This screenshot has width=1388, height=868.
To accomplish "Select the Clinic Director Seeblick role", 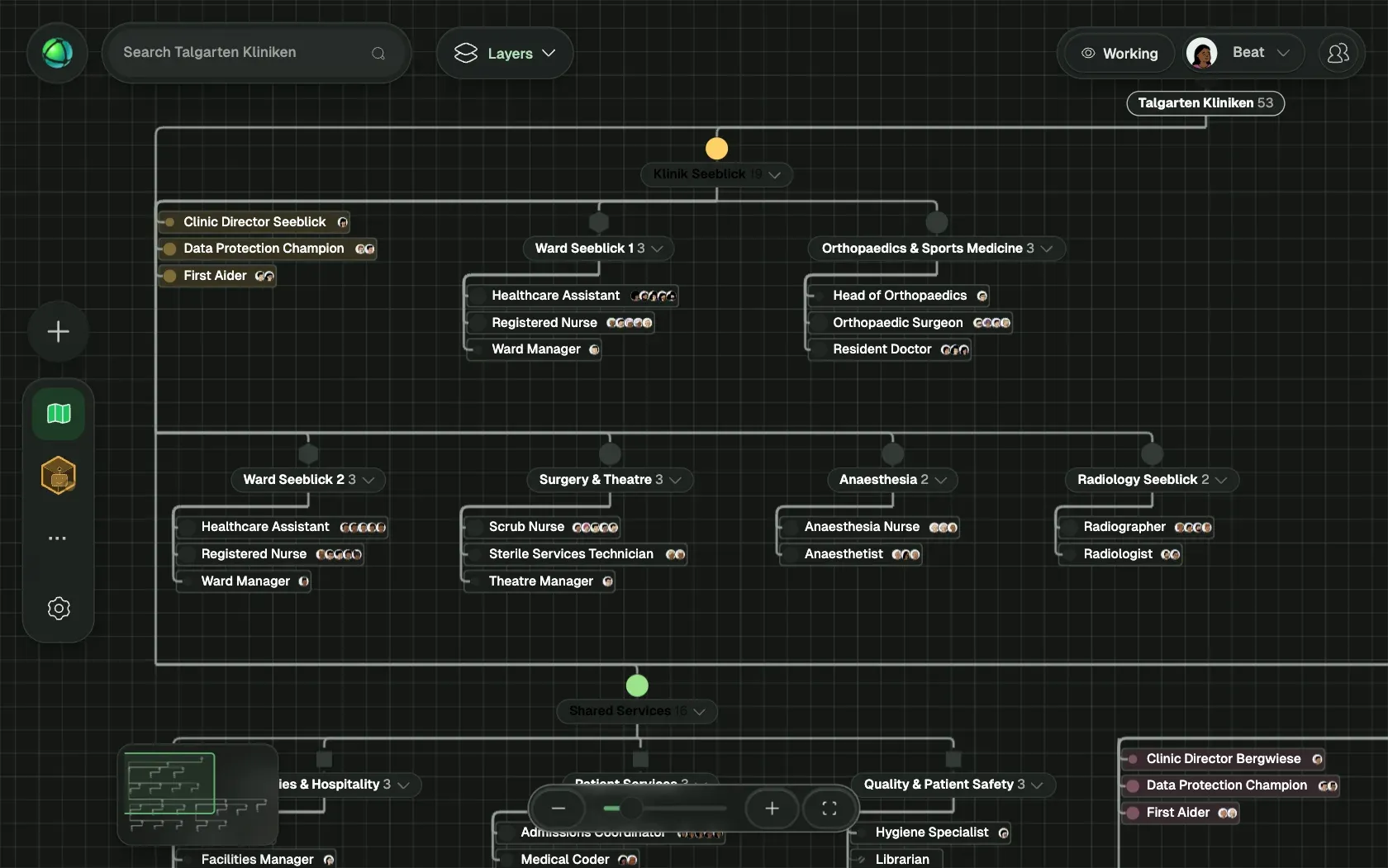I will [254, 222].
